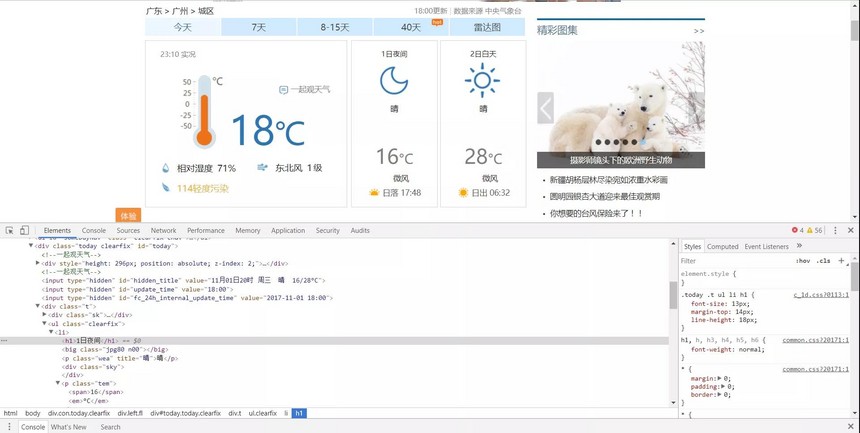Add new style rule with plus icon
Image resolution: width=860 pixels, height=433 pixels.
point(841,260)
